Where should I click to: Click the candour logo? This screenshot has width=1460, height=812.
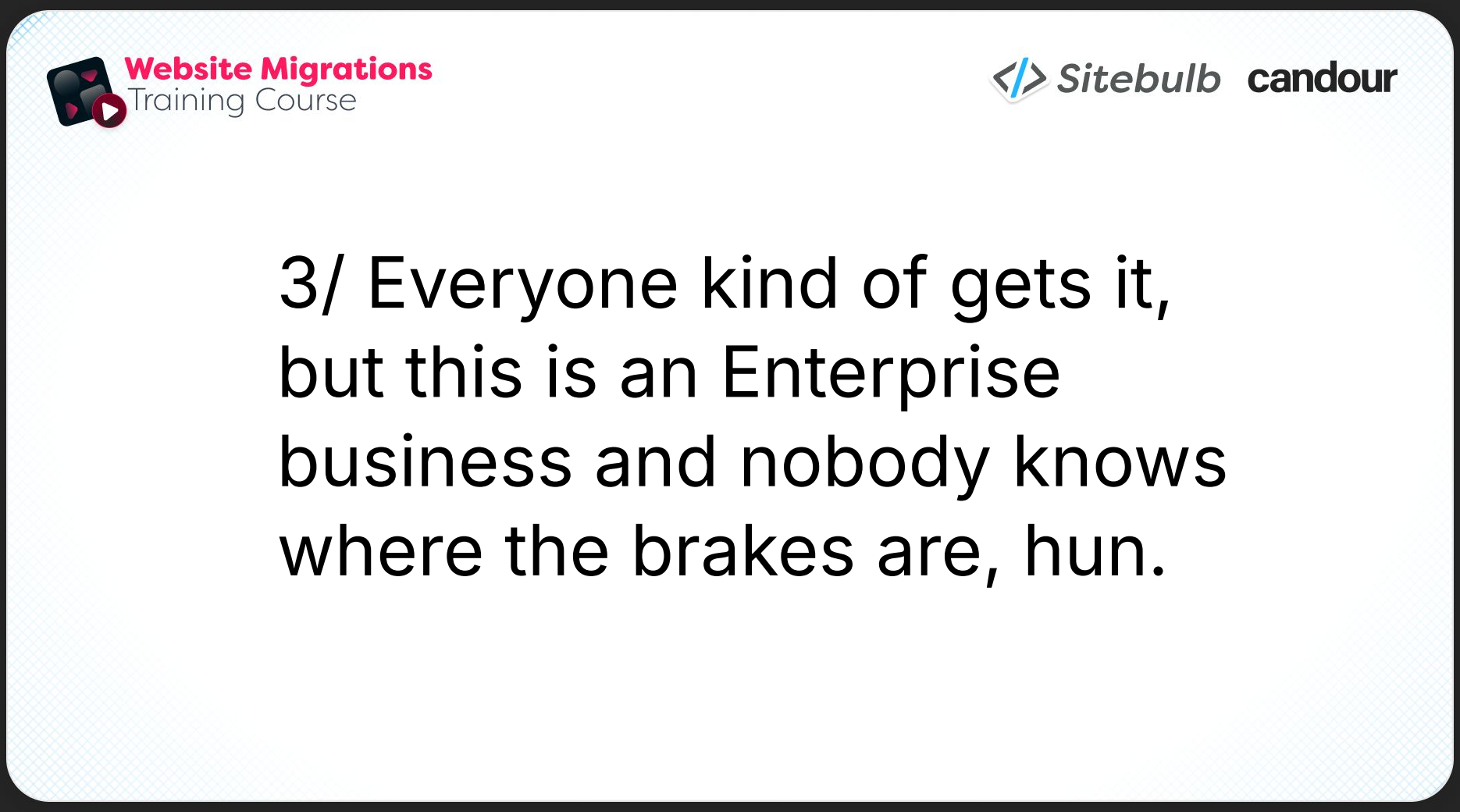1322,79
